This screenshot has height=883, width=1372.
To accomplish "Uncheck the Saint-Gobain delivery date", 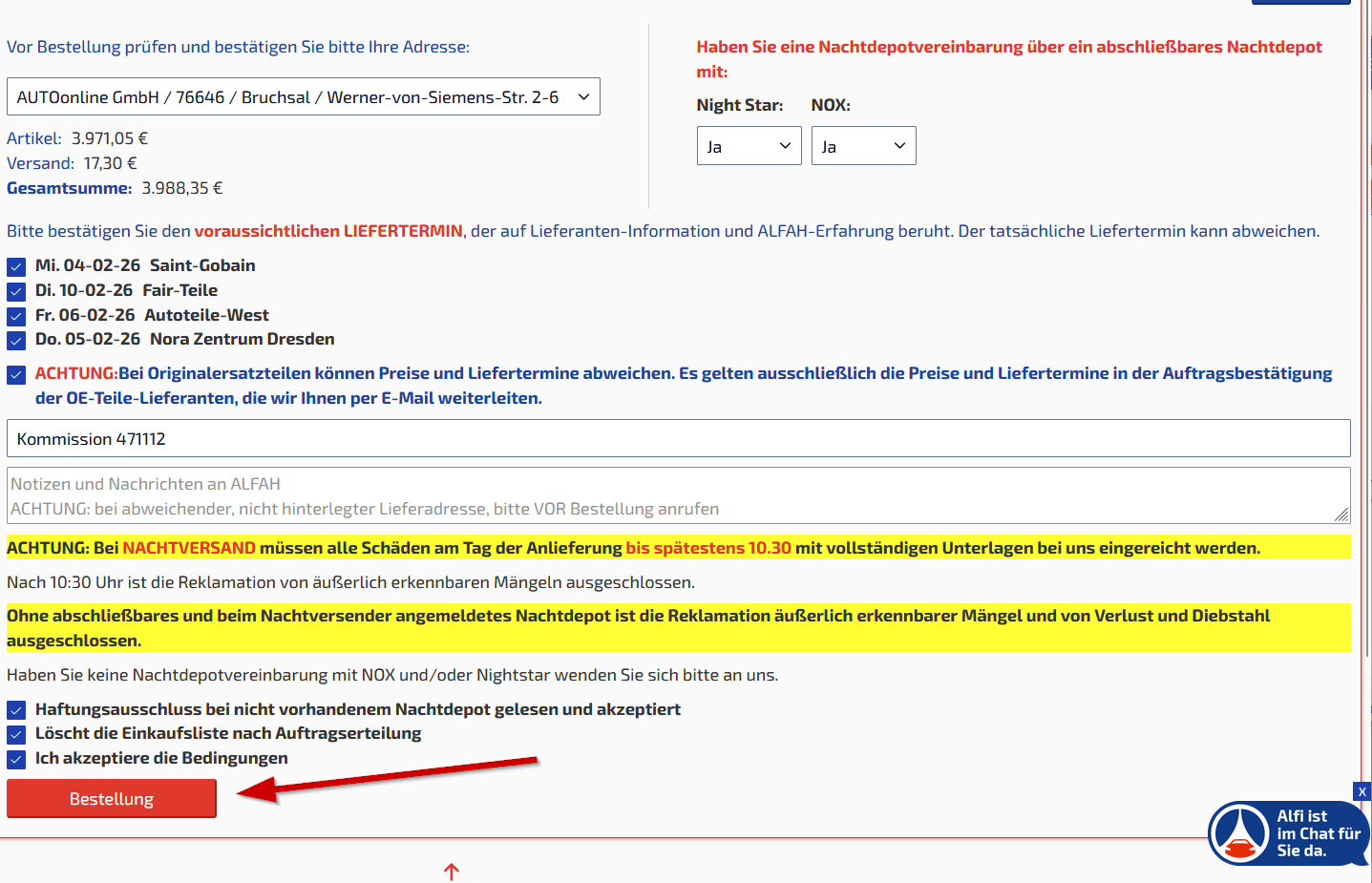I will click(16, 266).
